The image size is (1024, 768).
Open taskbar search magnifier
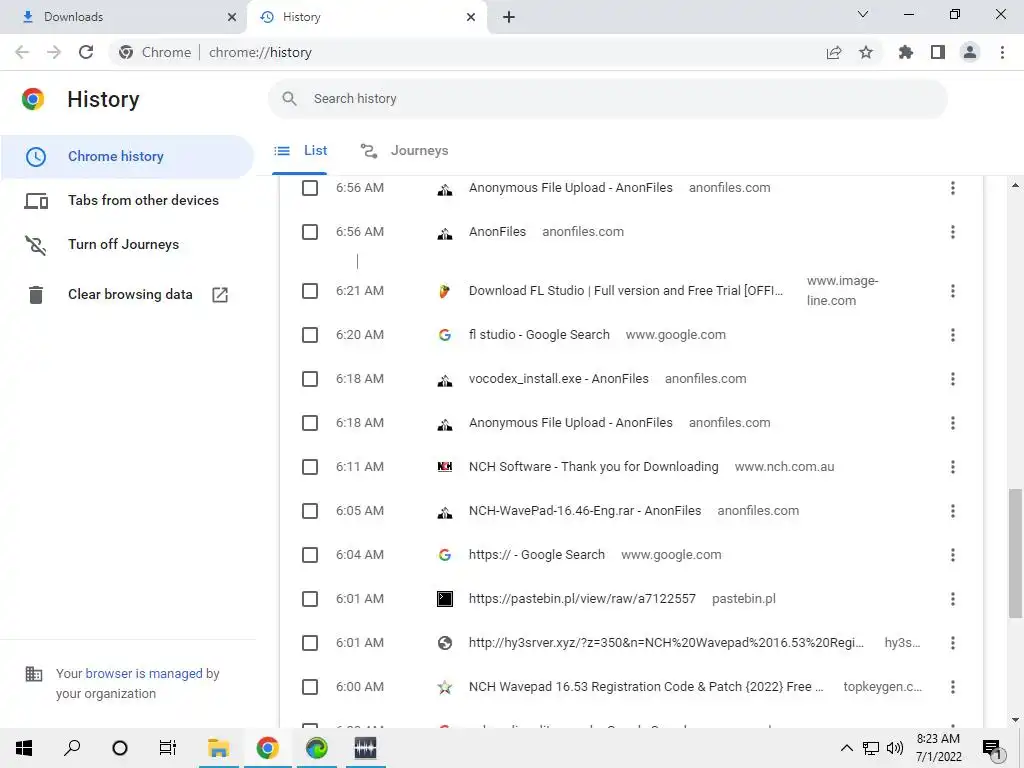pyautogui.click(x=72, y=748)
